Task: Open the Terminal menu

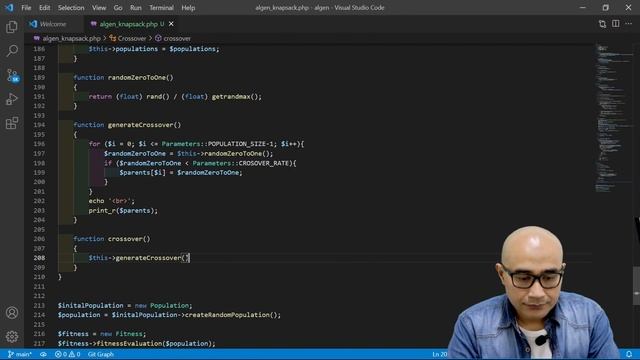Action: click(161, 8)
